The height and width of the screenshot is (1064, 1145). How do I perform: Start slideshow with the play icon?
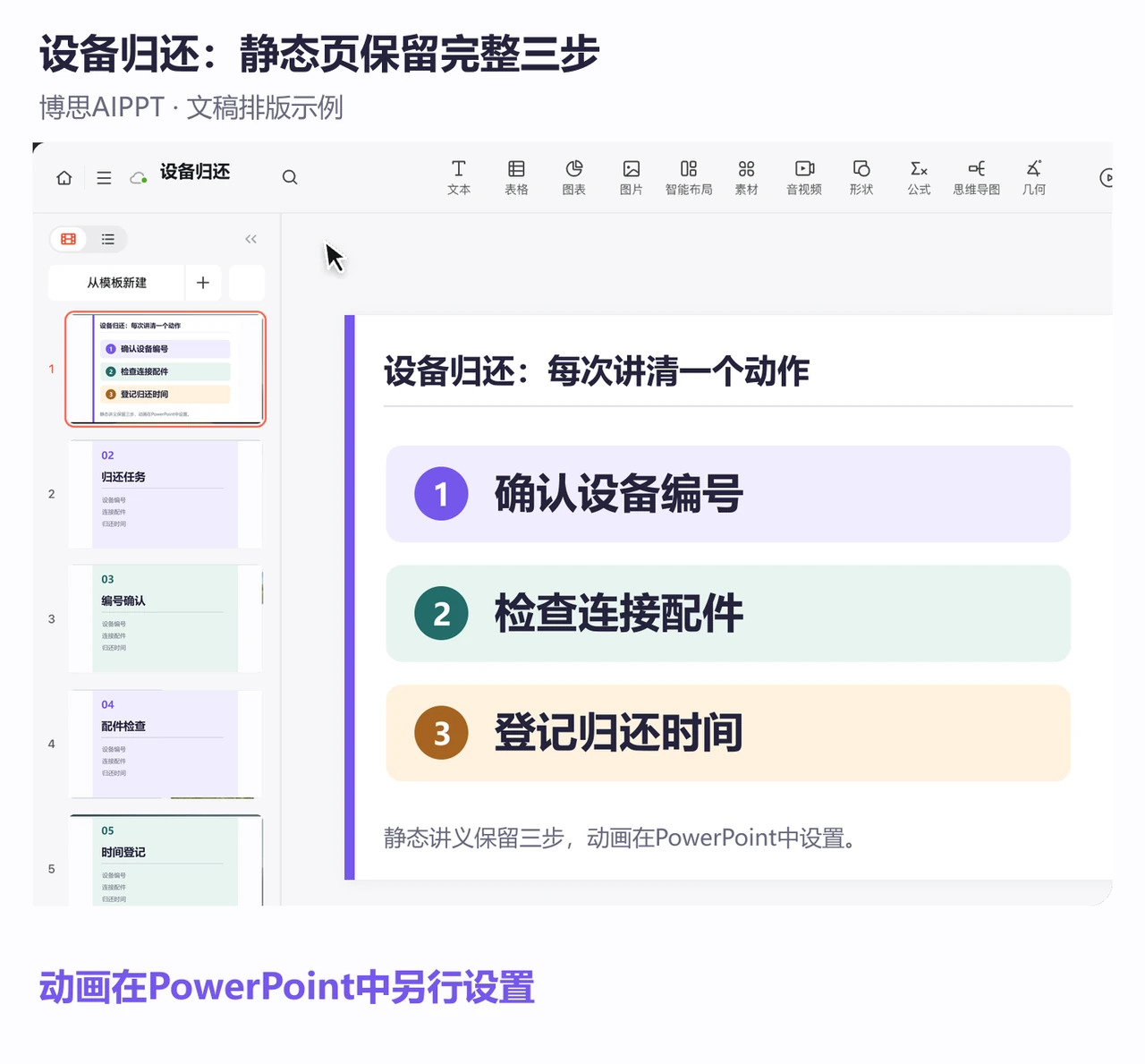pyautogui.click(x=1107, y=177)
